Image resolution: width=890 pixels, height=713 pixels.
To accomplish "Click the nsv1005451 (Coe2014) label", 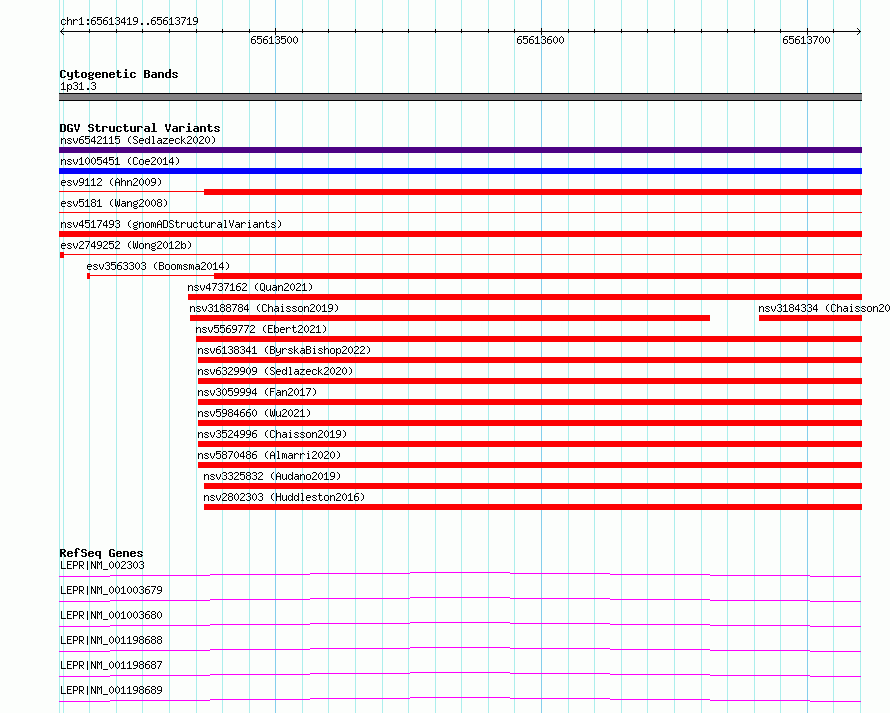I will 120,161.
